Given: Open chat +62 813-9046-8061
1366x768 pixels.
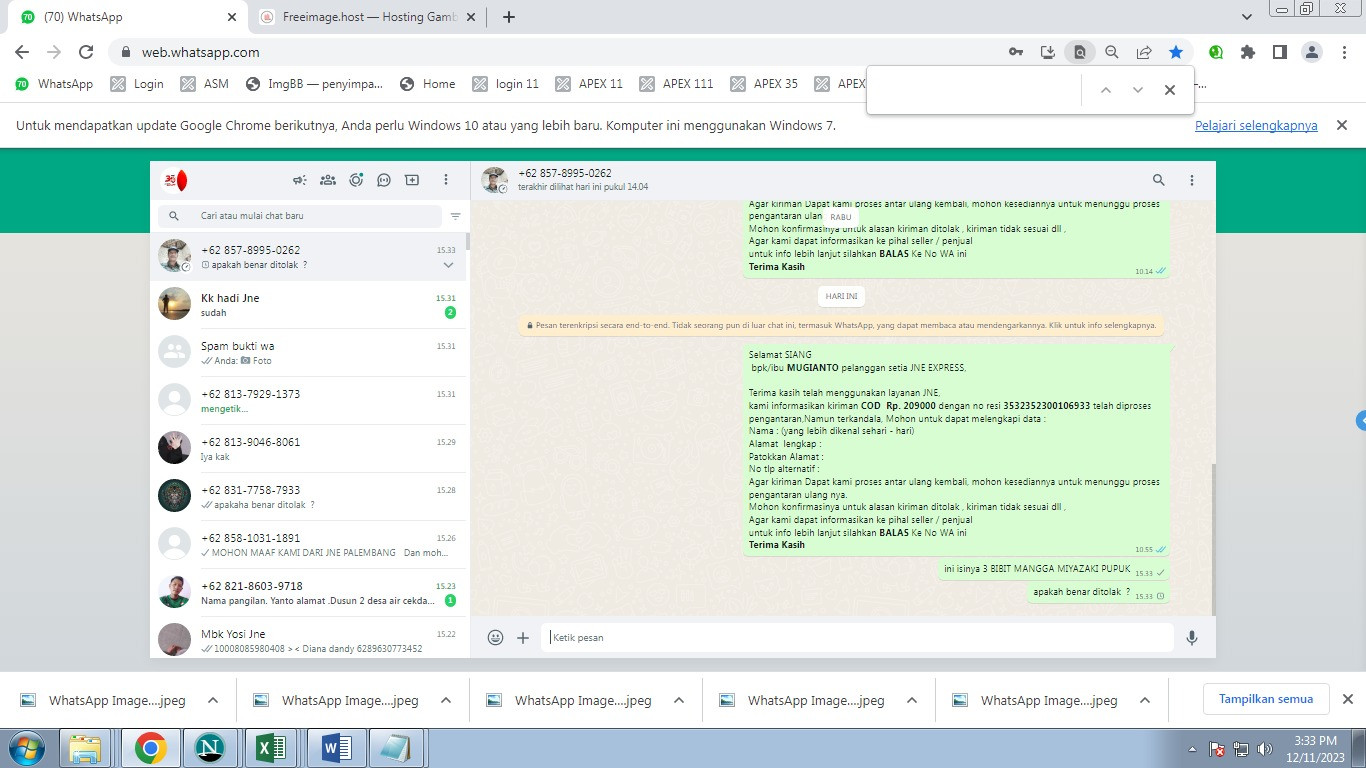Looking at the screenshot, I should (x=308, y=449).
